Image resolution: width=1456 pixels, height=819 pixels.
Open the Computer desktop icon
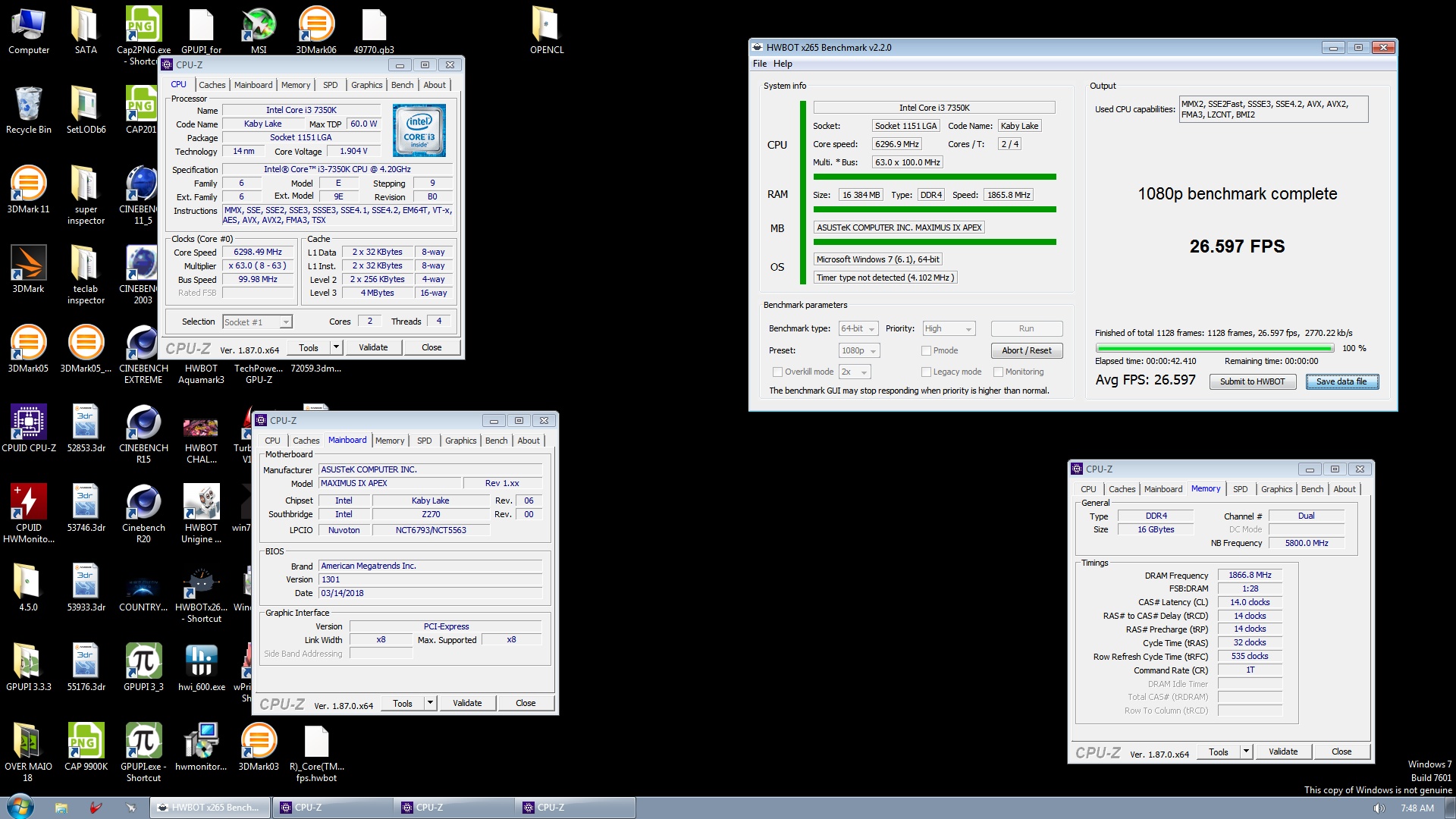pos(29,32)
